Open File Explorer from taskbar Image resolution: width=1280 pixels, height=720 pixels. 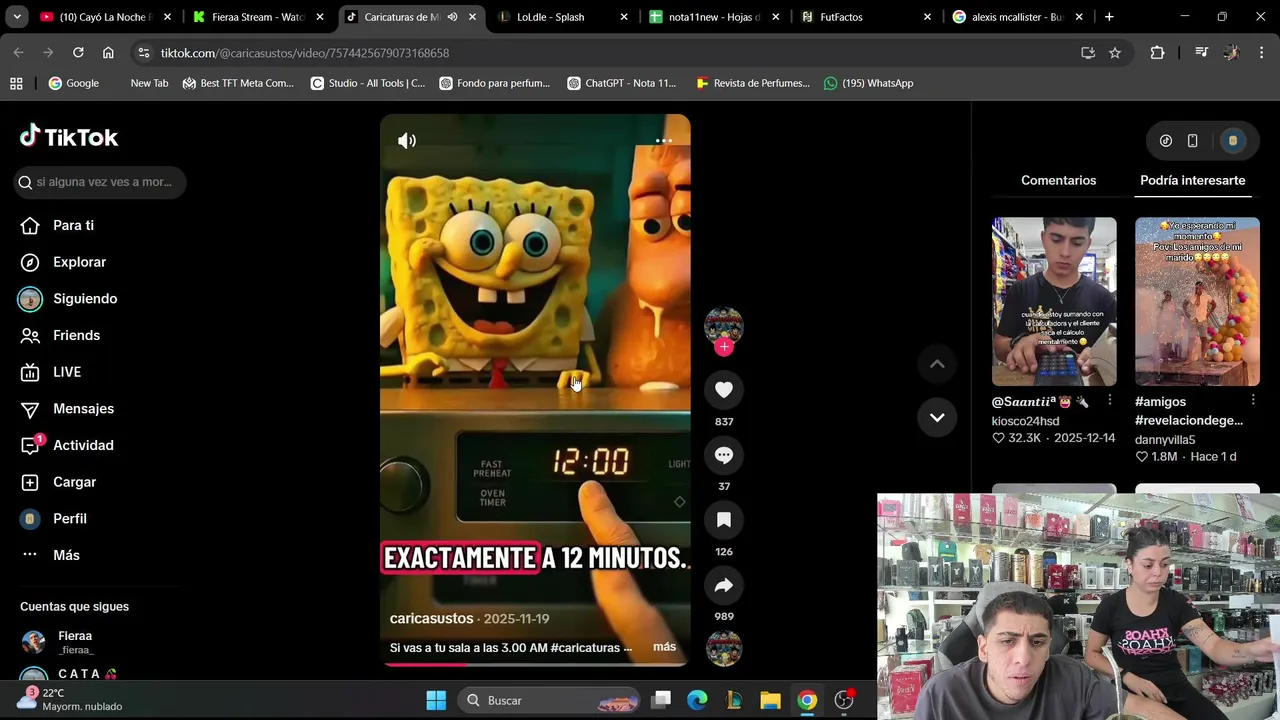tap(770, 700)
